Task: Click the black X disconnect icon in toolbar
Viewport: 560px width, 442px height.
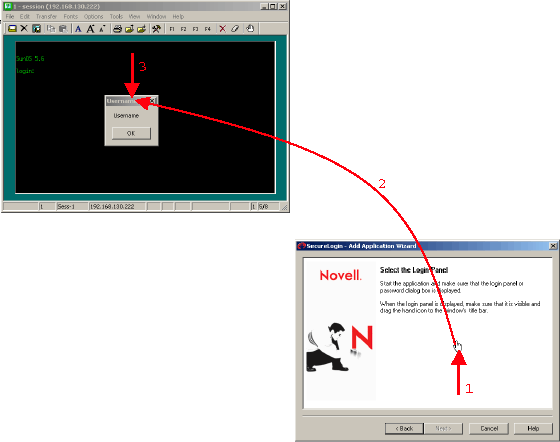Action: click(24, 28)
